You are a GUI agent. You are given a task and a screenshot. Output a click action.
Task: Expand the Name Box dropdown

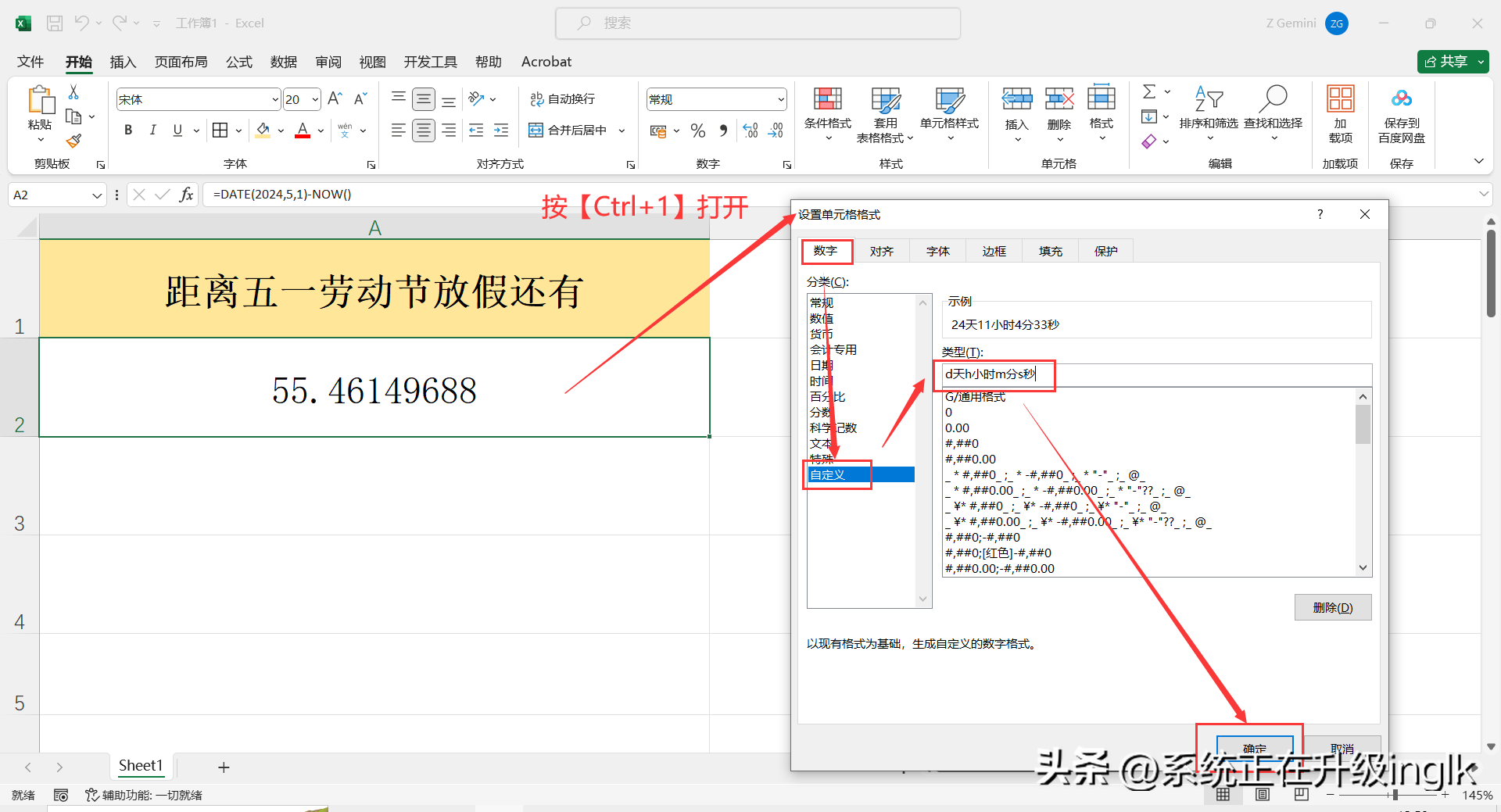click(x=97, y=195)
